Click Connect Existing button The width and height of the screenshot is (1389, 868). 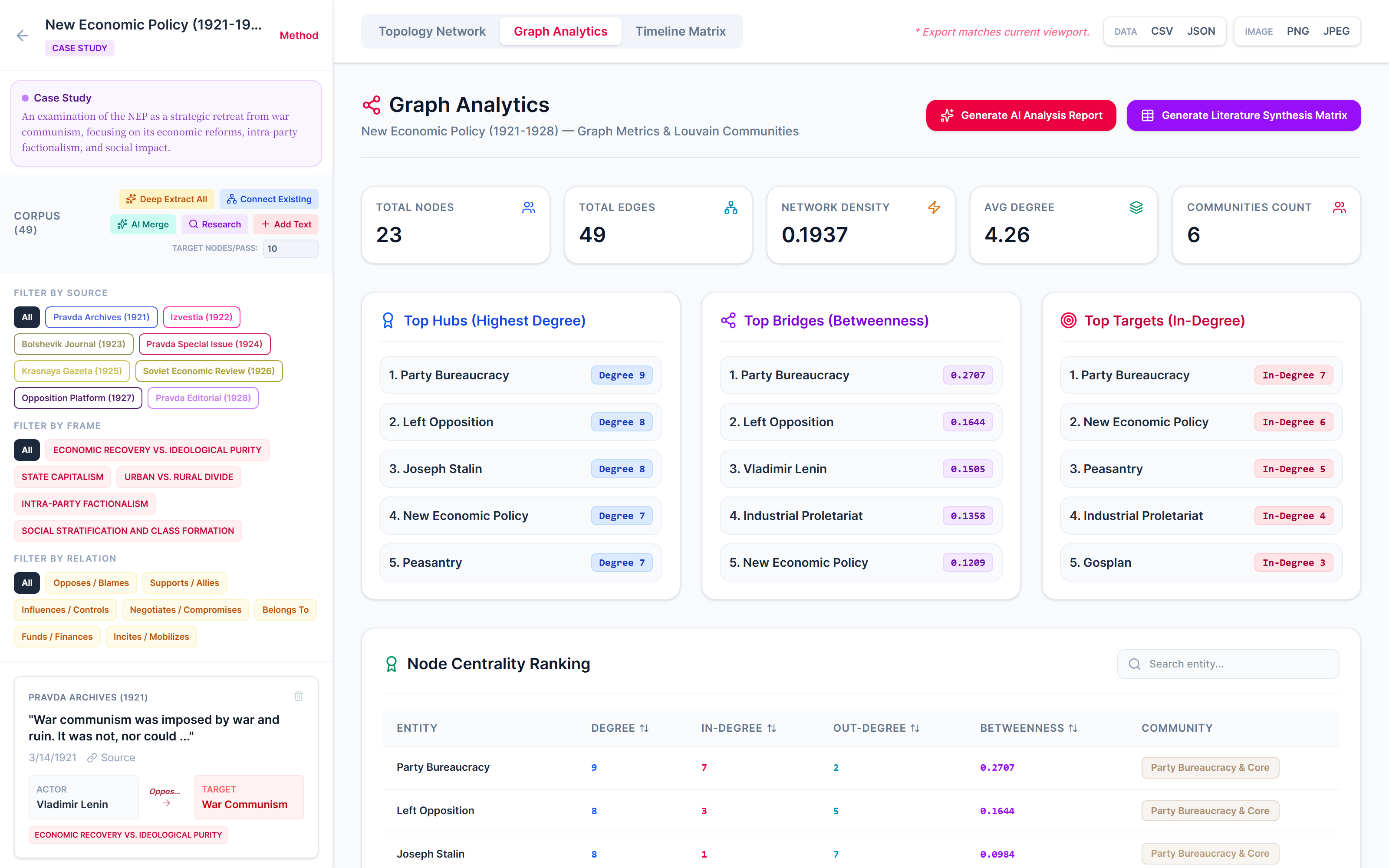click(x=269, y=199)
